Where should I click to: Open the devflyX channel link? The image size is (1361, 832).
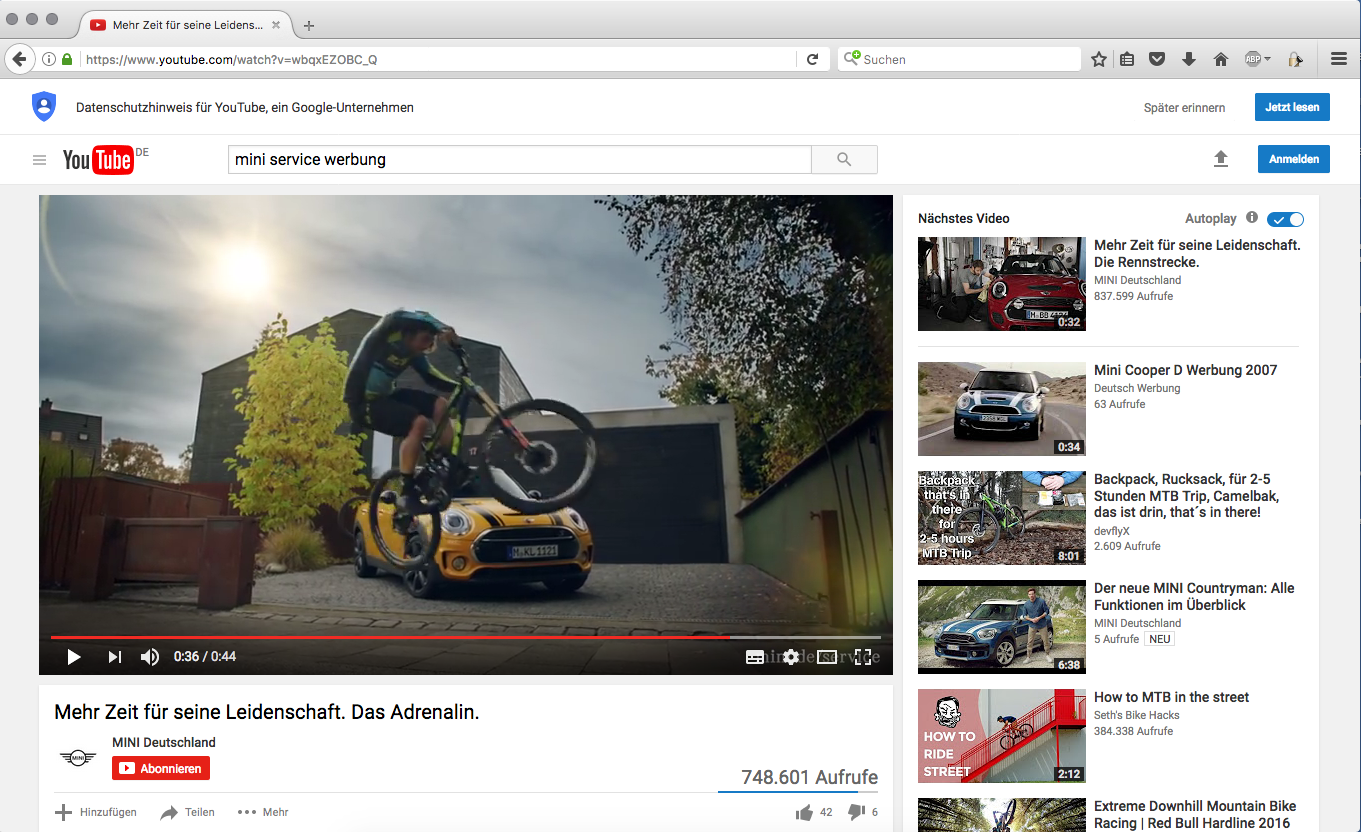[x=1112, y=531]
